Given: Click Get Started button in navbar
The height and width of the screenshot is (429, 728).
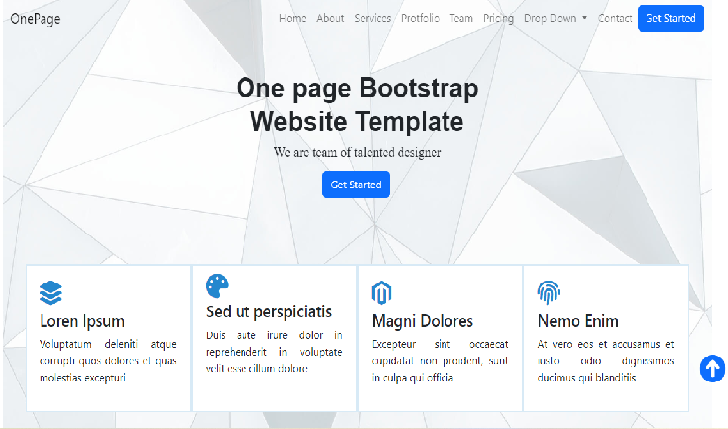Looking at the screenshot, I should 671,19.
